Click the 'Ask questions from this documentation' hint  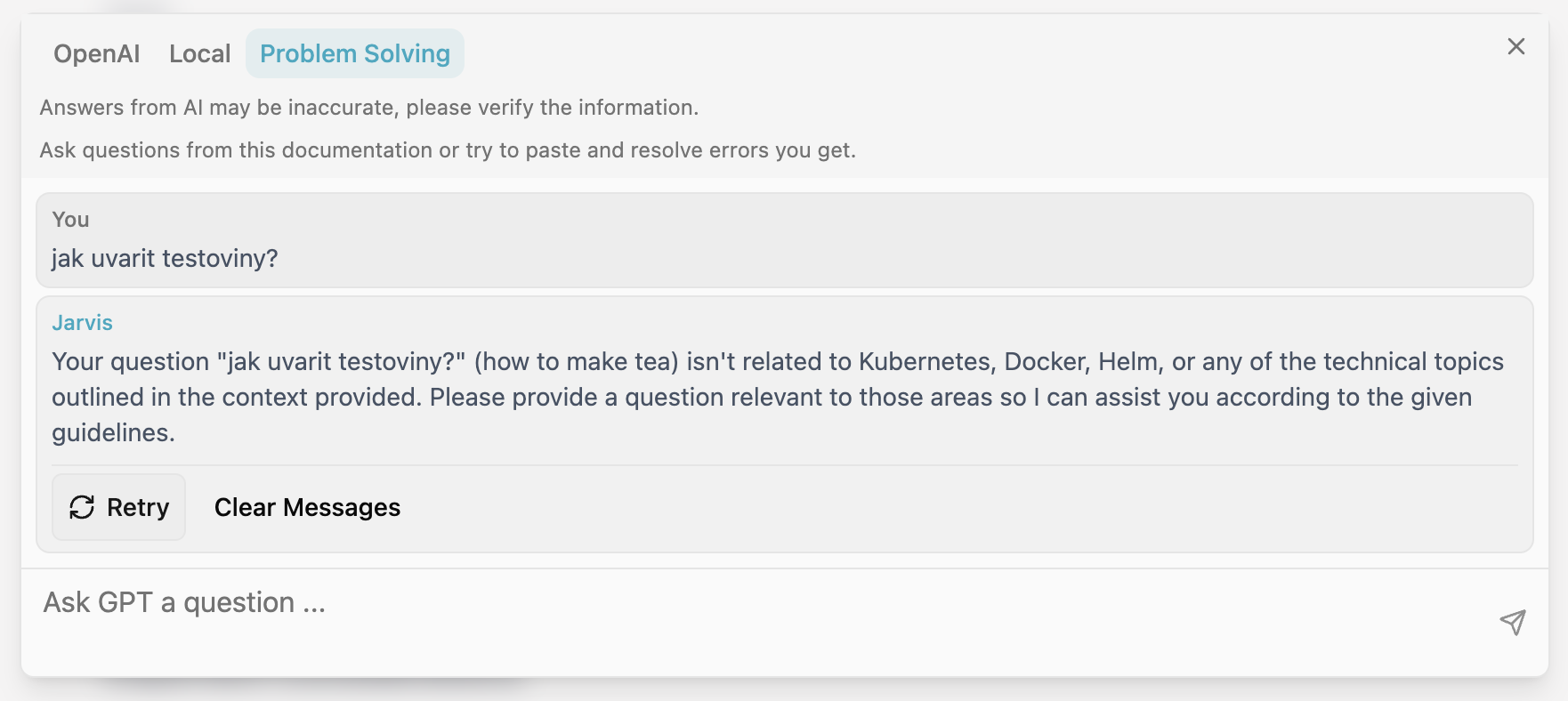[448, 150]
